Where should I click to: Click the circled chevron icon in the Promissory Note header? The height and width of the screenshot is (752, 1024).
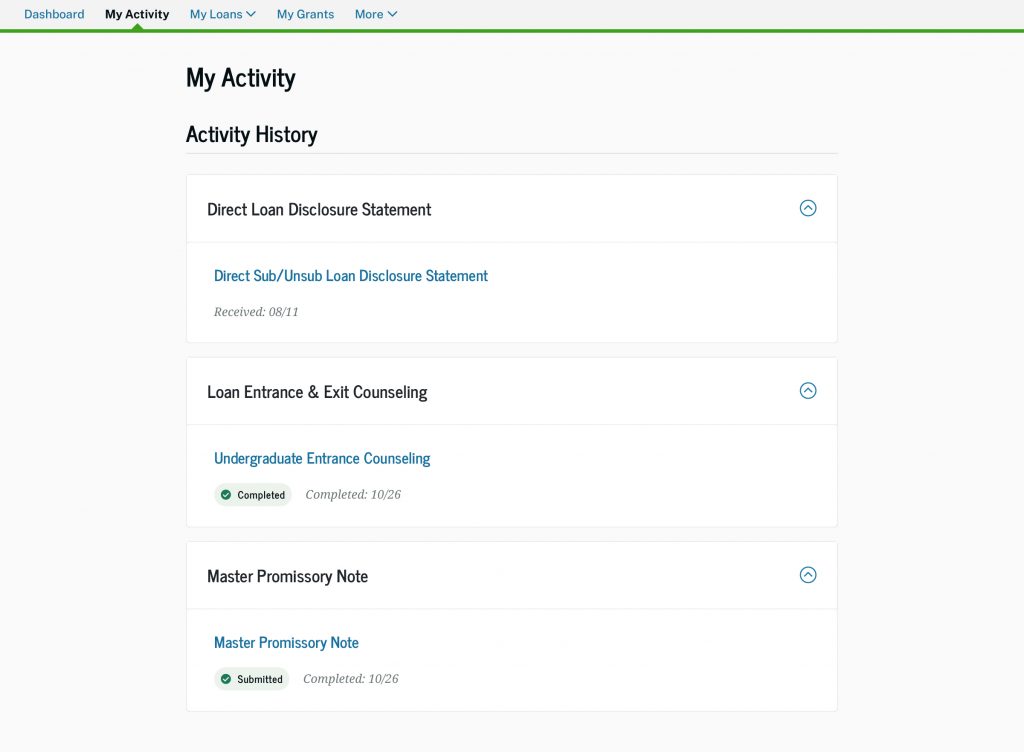807,575
